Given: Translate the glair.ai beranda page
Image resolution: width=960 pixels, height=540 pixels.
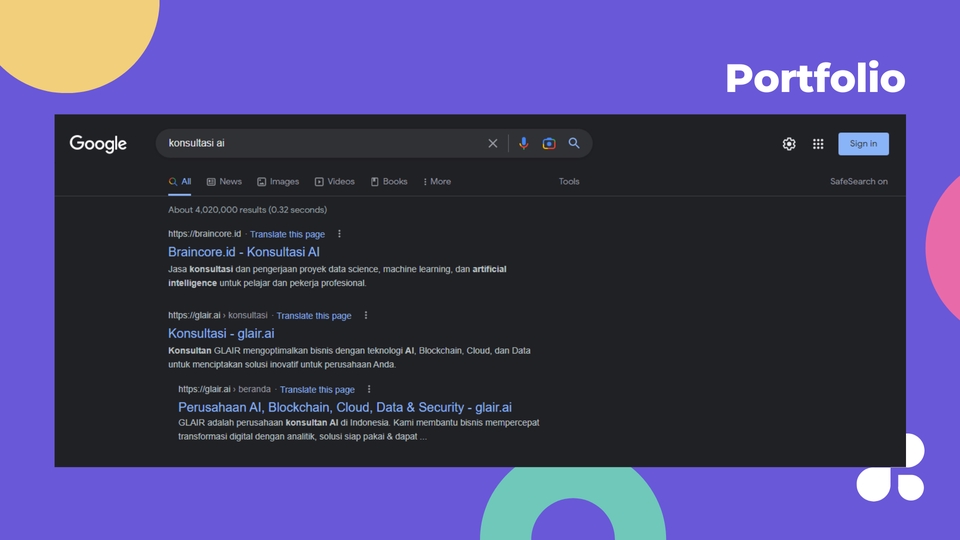Looking at the screenshot, I should click(317, 390).
